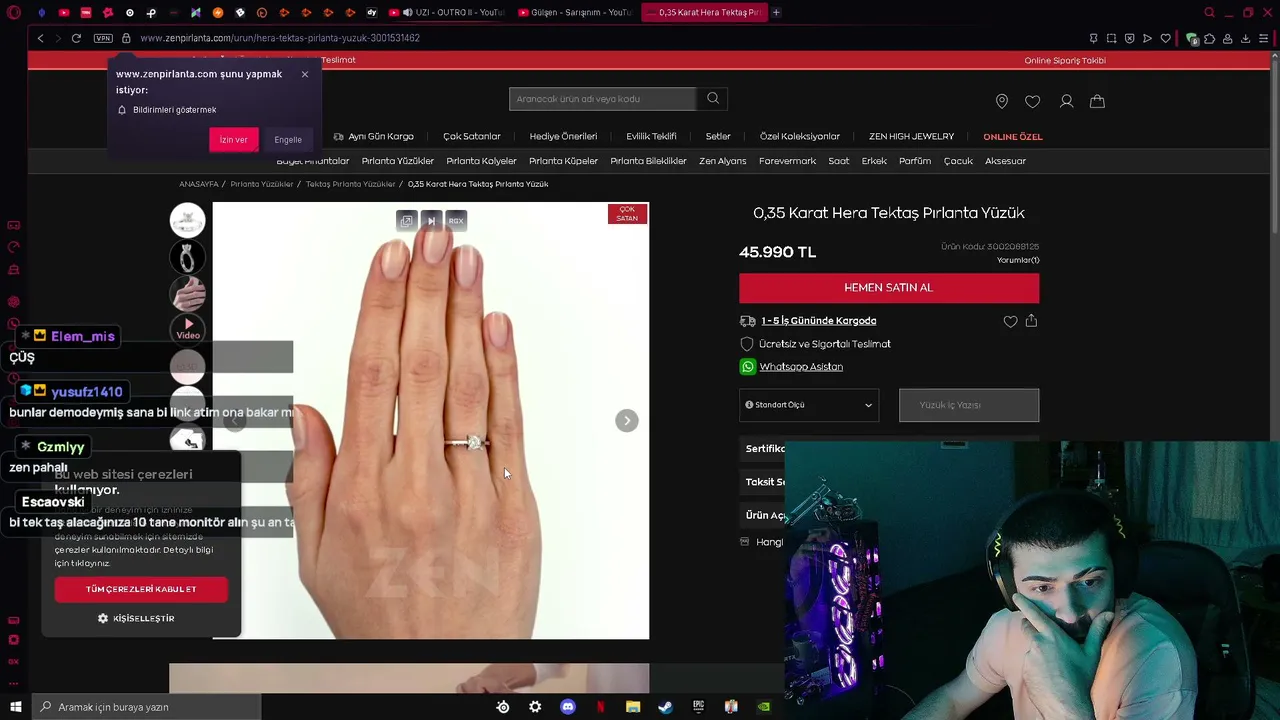
Task: Reload the page in browser
Action: pyautogui.click(x=76, y=38)
